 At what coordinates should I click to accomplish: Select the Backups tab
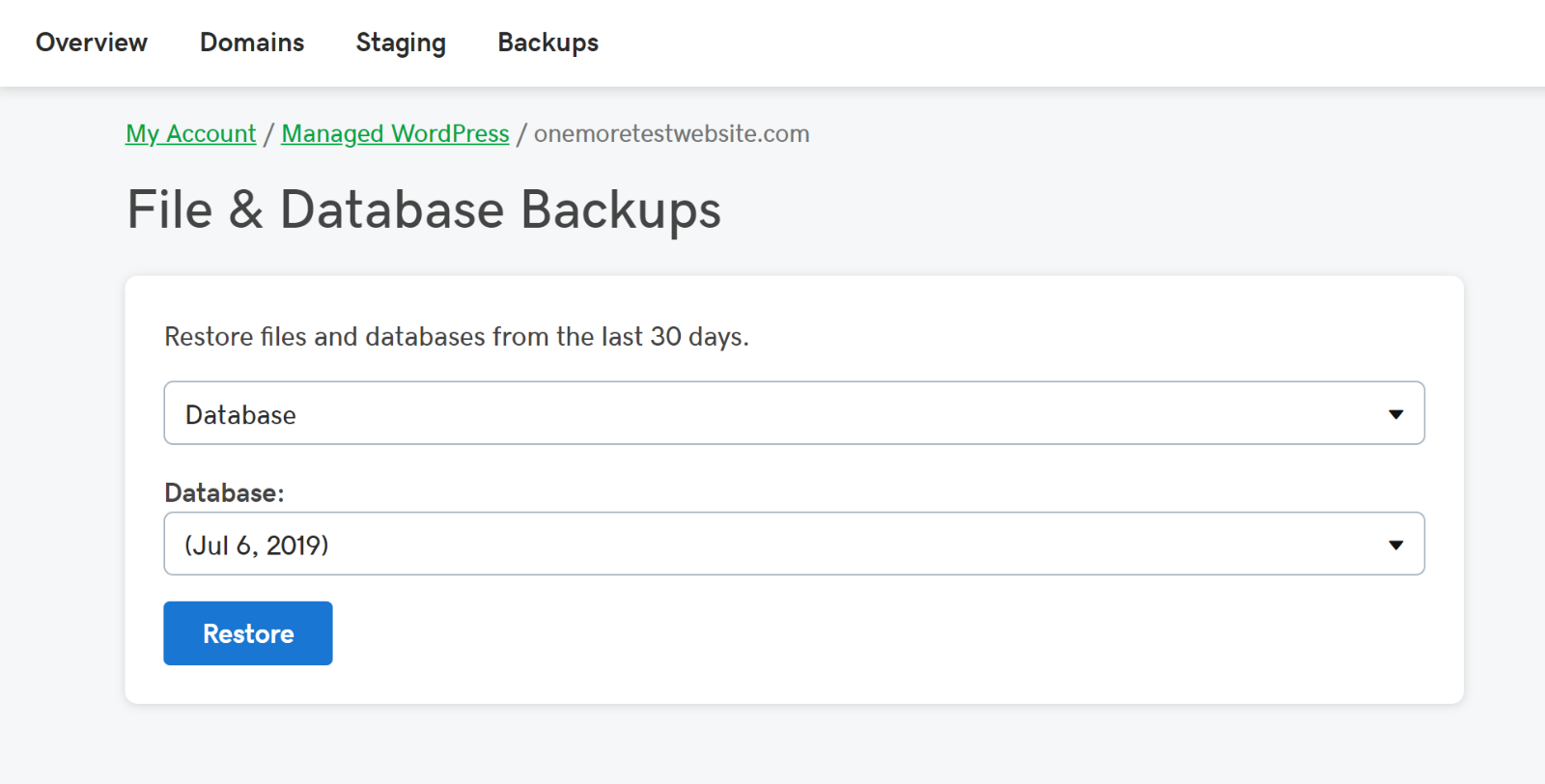point(548,43)
